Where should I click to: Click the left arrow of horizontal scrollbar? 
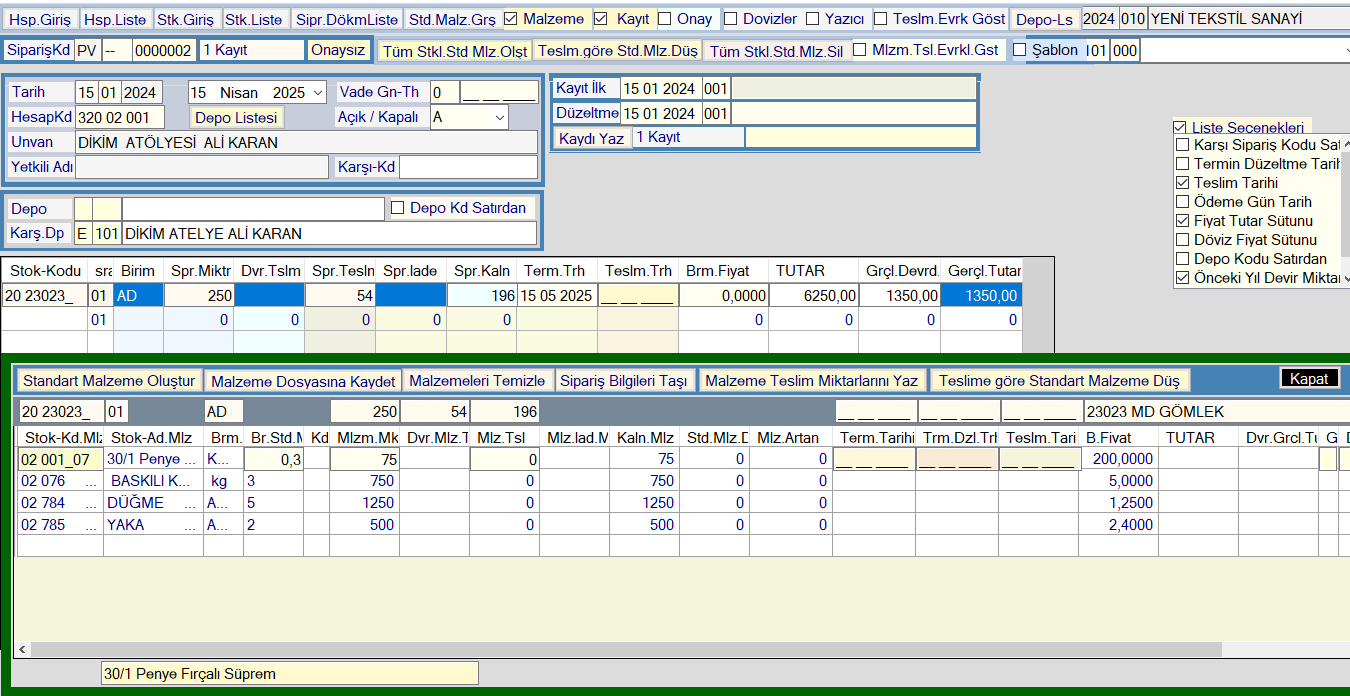22,649
